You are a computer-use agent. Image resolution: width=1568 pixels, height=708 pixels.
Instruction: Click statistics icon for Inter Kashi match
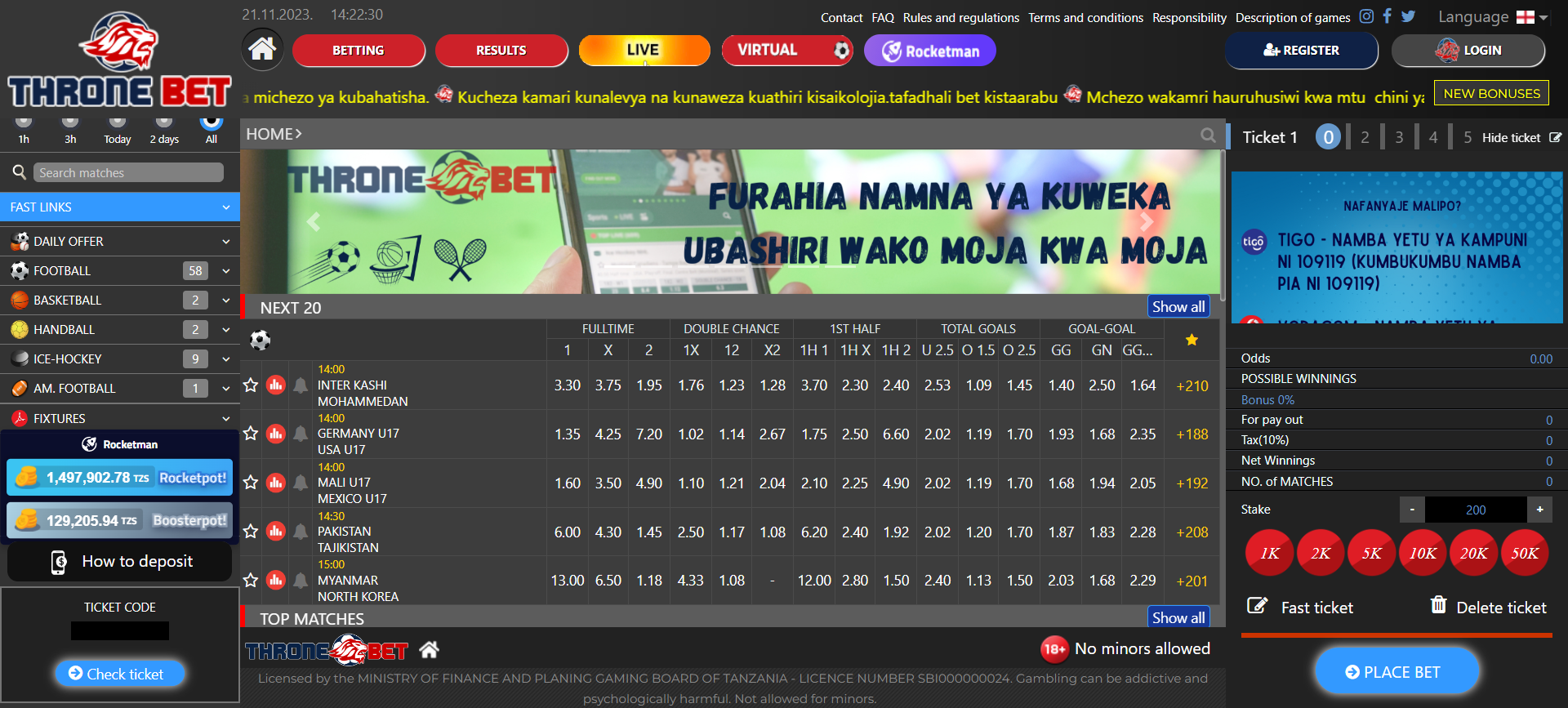pyautogui.click(x=276, y=385)
